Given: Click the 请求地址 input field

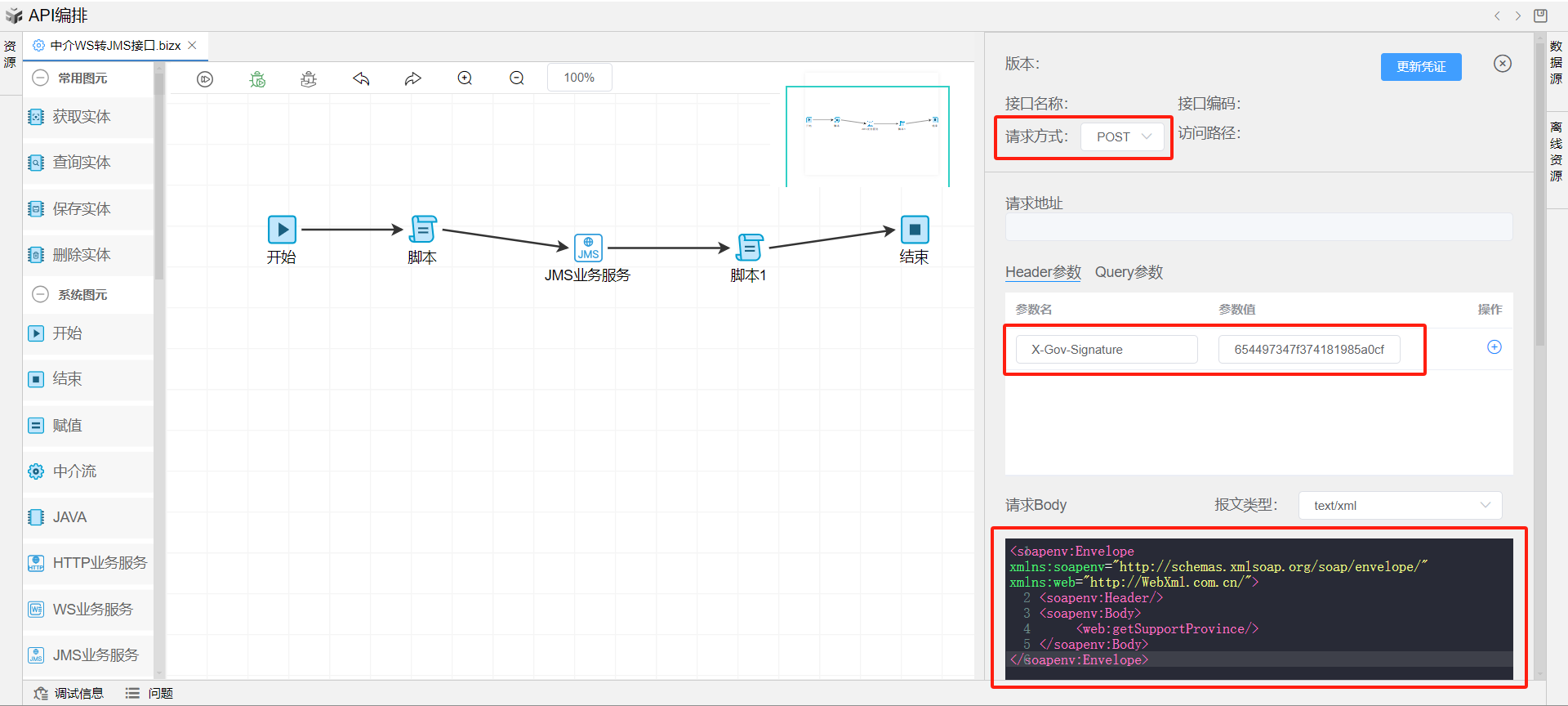Looking at the screenshot, I should (x=1258, y=227).
